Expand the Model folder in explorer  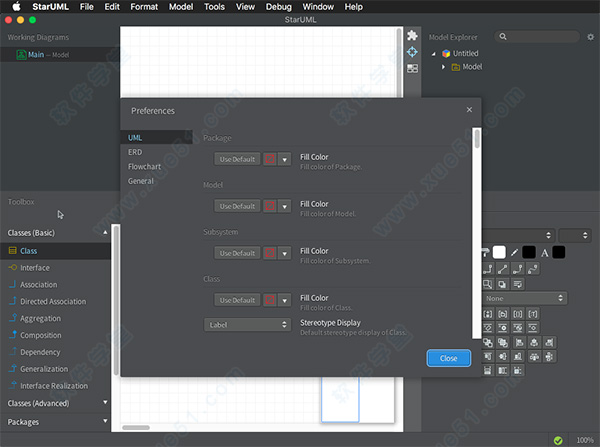click(x=444, y=67)
